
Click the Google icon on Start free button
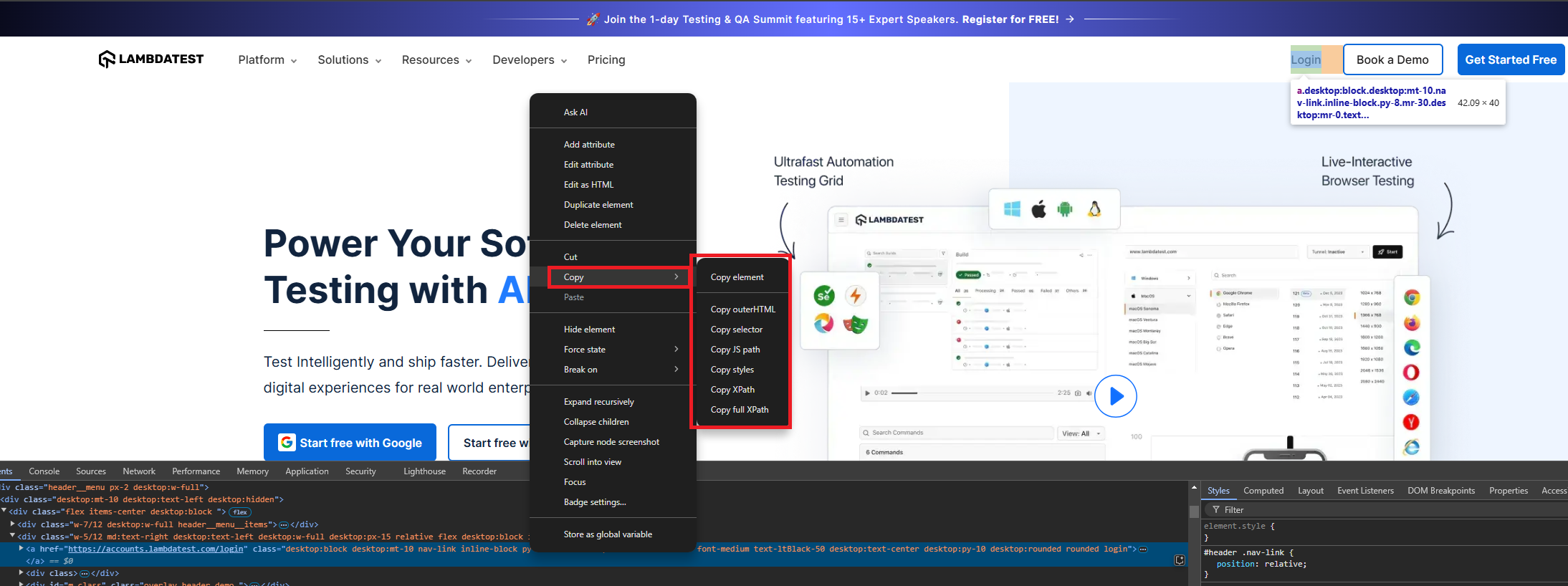pos(287,443)
